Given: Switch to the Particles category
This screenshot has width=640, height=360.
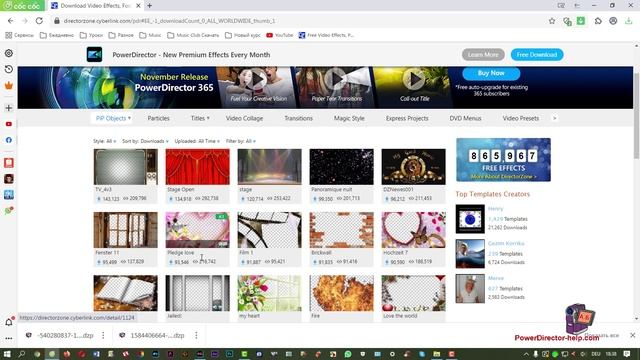Looking at the screenshot, I should click(x=158, y=118).
